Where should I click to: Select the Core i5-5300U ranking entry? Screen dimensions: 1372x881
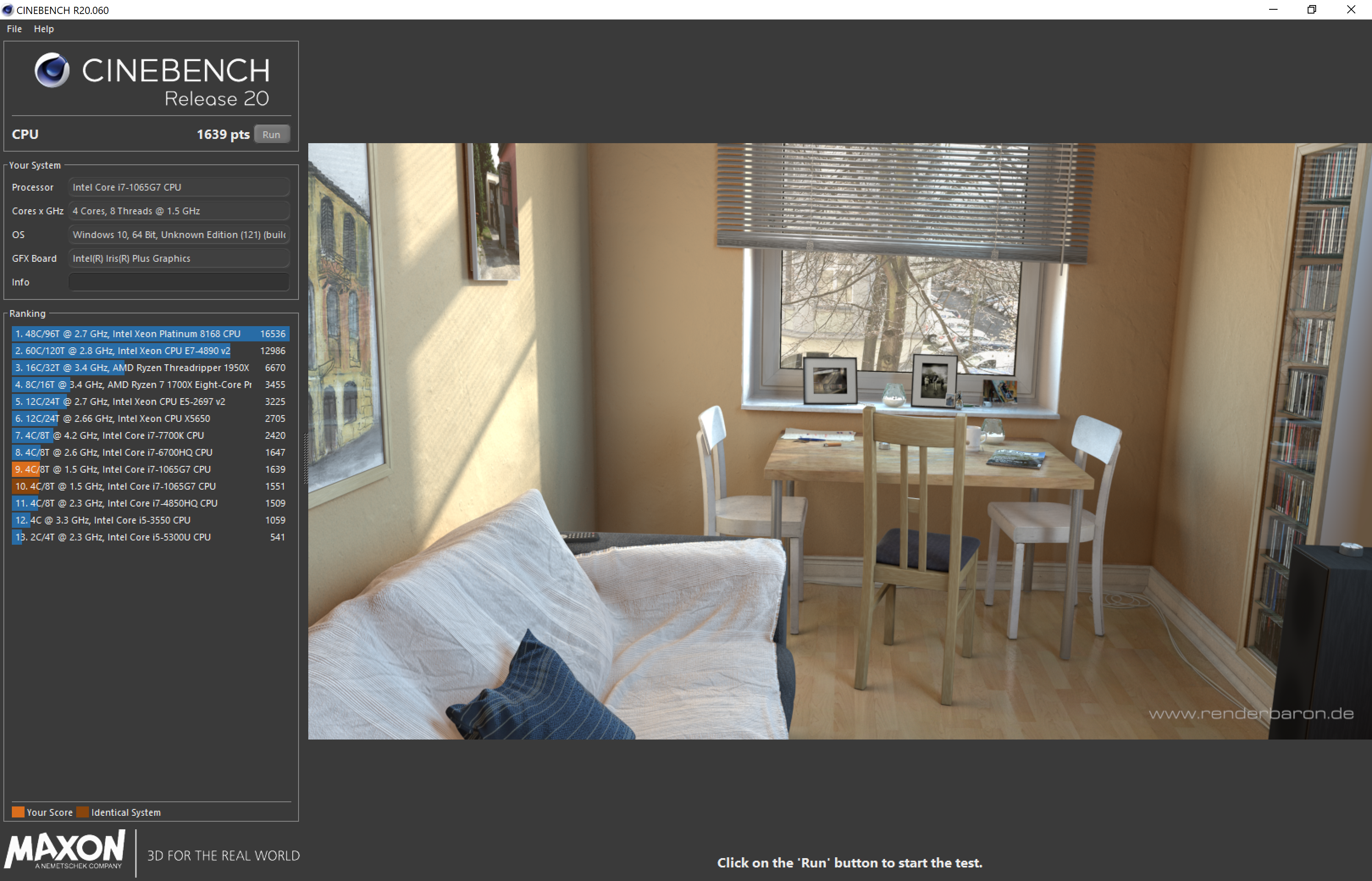pyautogui.click(x=150, y=537)
